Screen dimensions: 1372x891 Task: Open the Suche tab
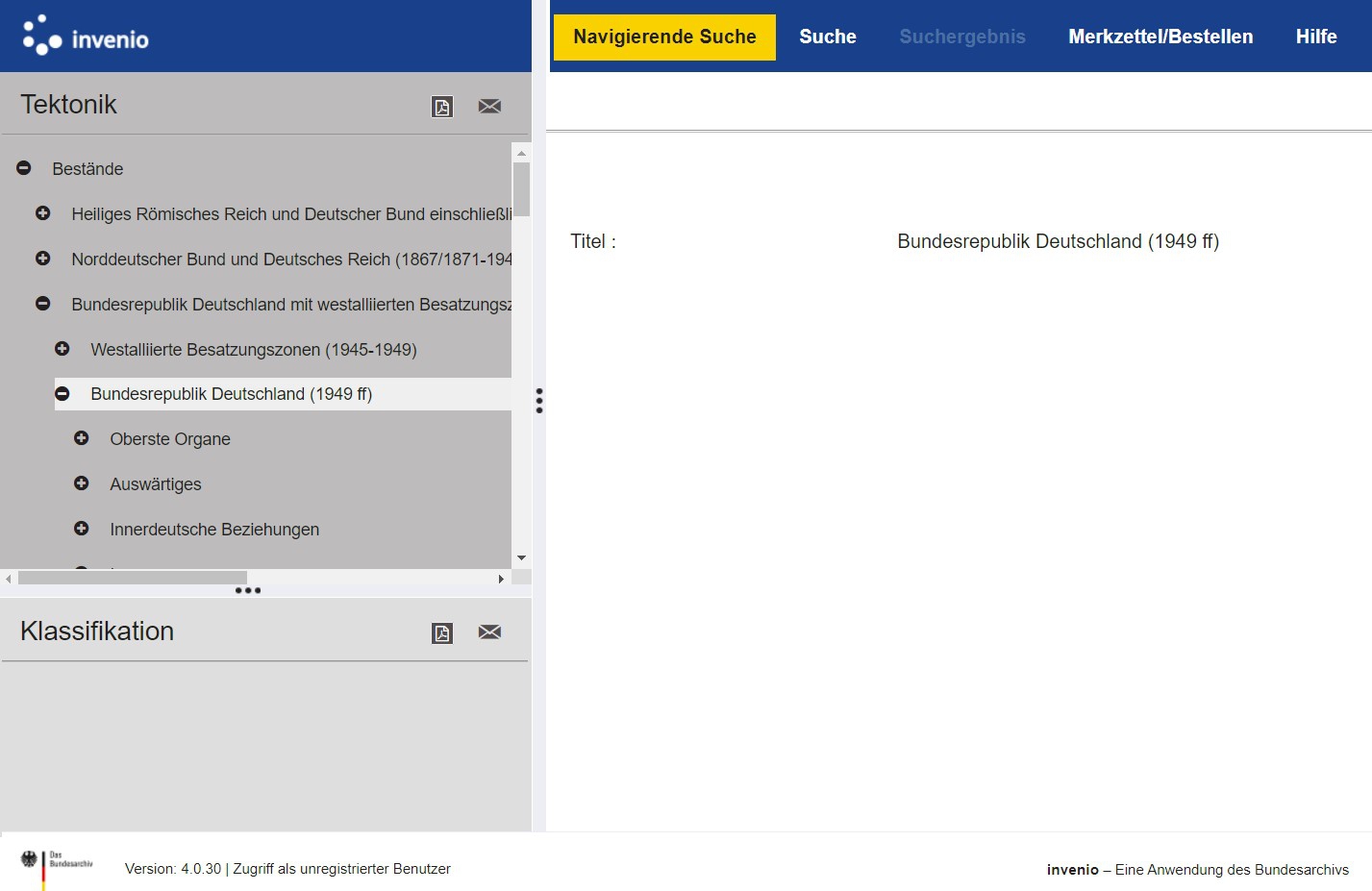point(827,37)
